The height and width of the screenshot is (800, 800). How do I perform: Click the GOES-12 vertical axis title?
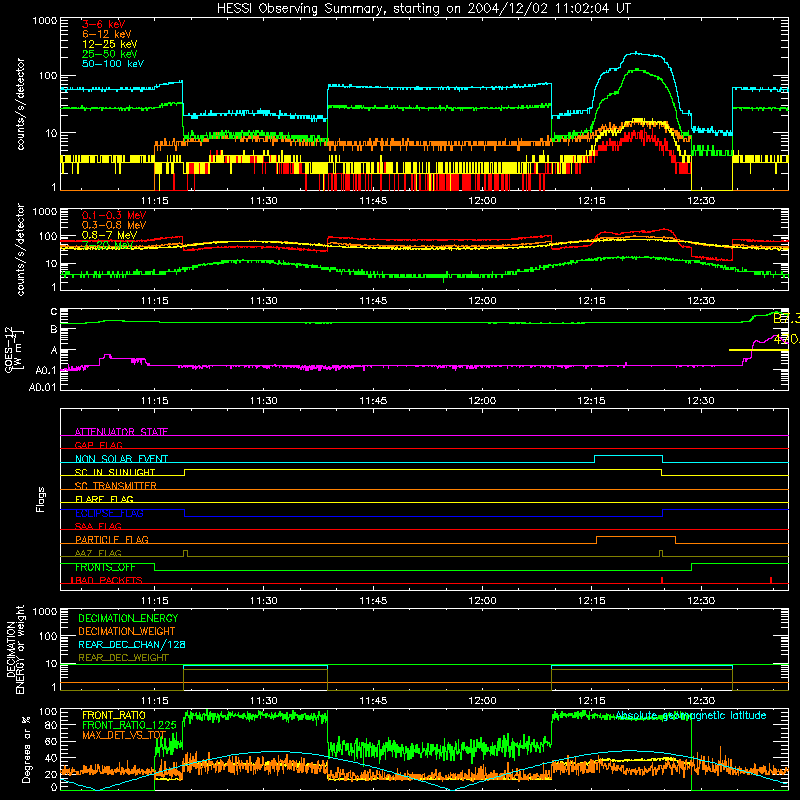click(x=12, y=349)
